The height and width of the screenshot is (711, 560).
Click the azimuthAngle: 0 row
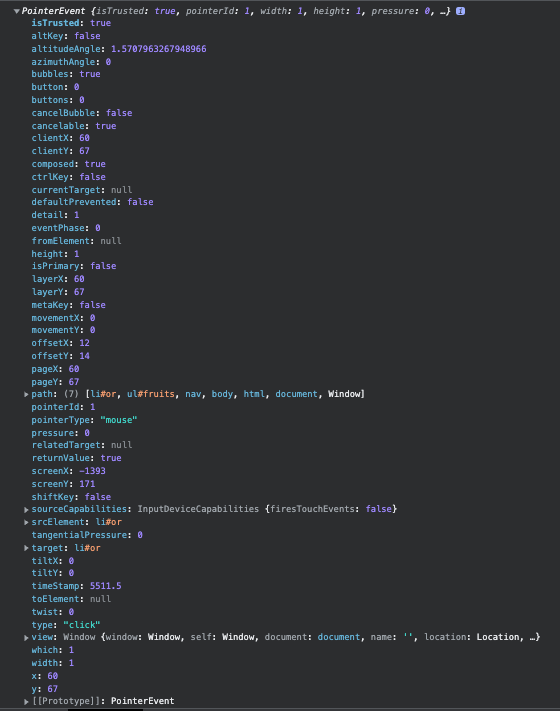(x=71, y=62)
